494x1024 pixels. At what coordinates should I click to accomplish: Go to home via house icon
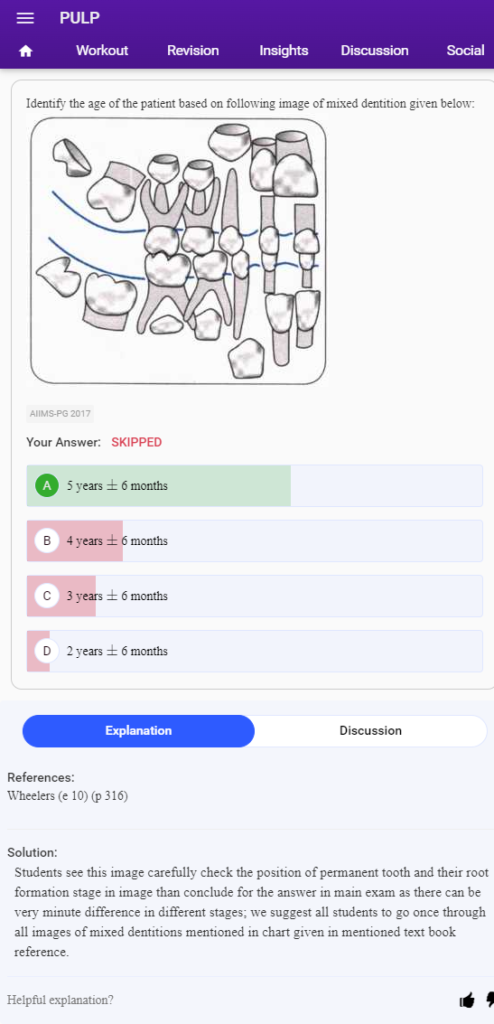point(25,51)
